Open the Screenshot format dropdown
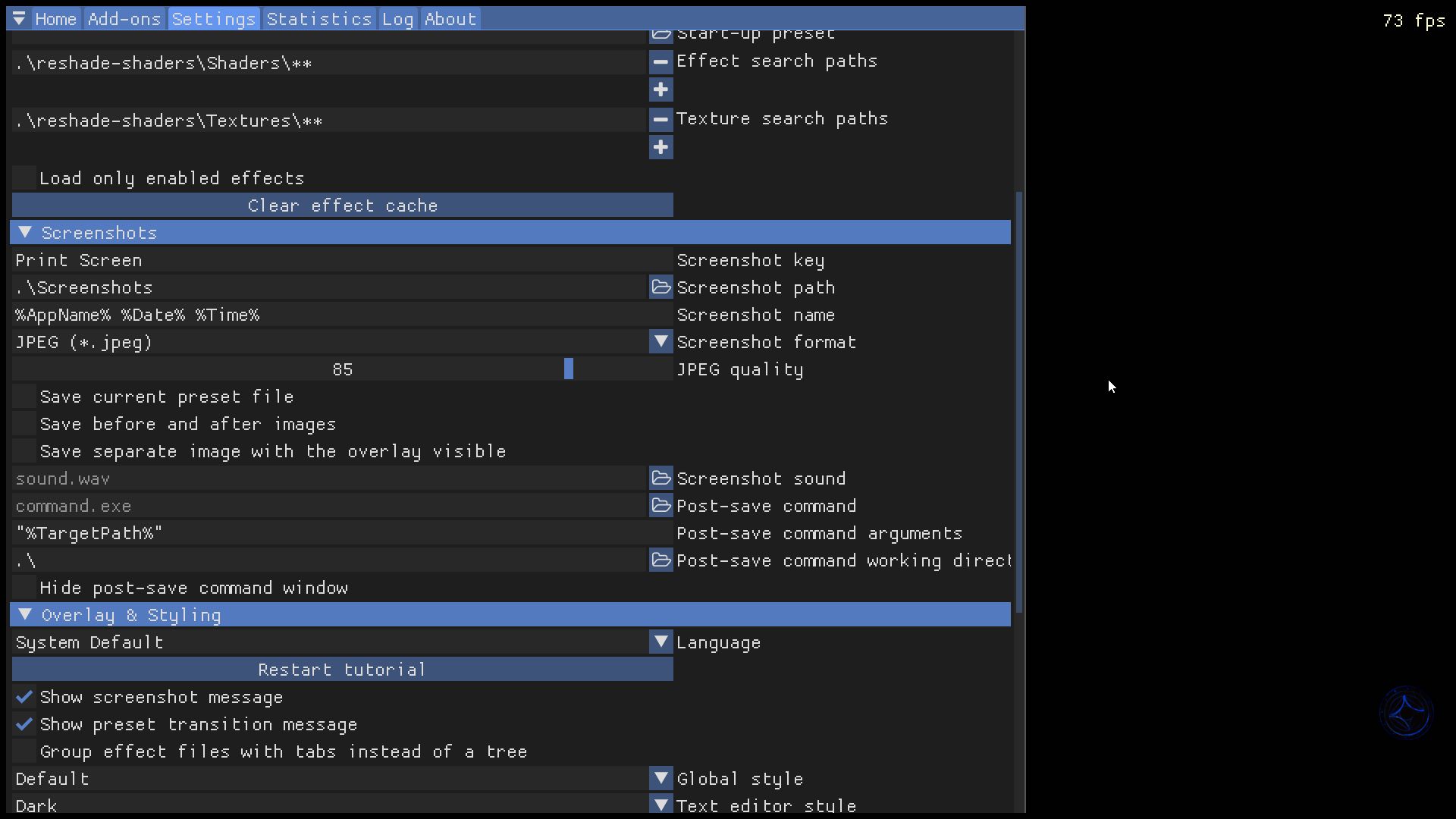1456x819 pixels. tap(661, 342)
